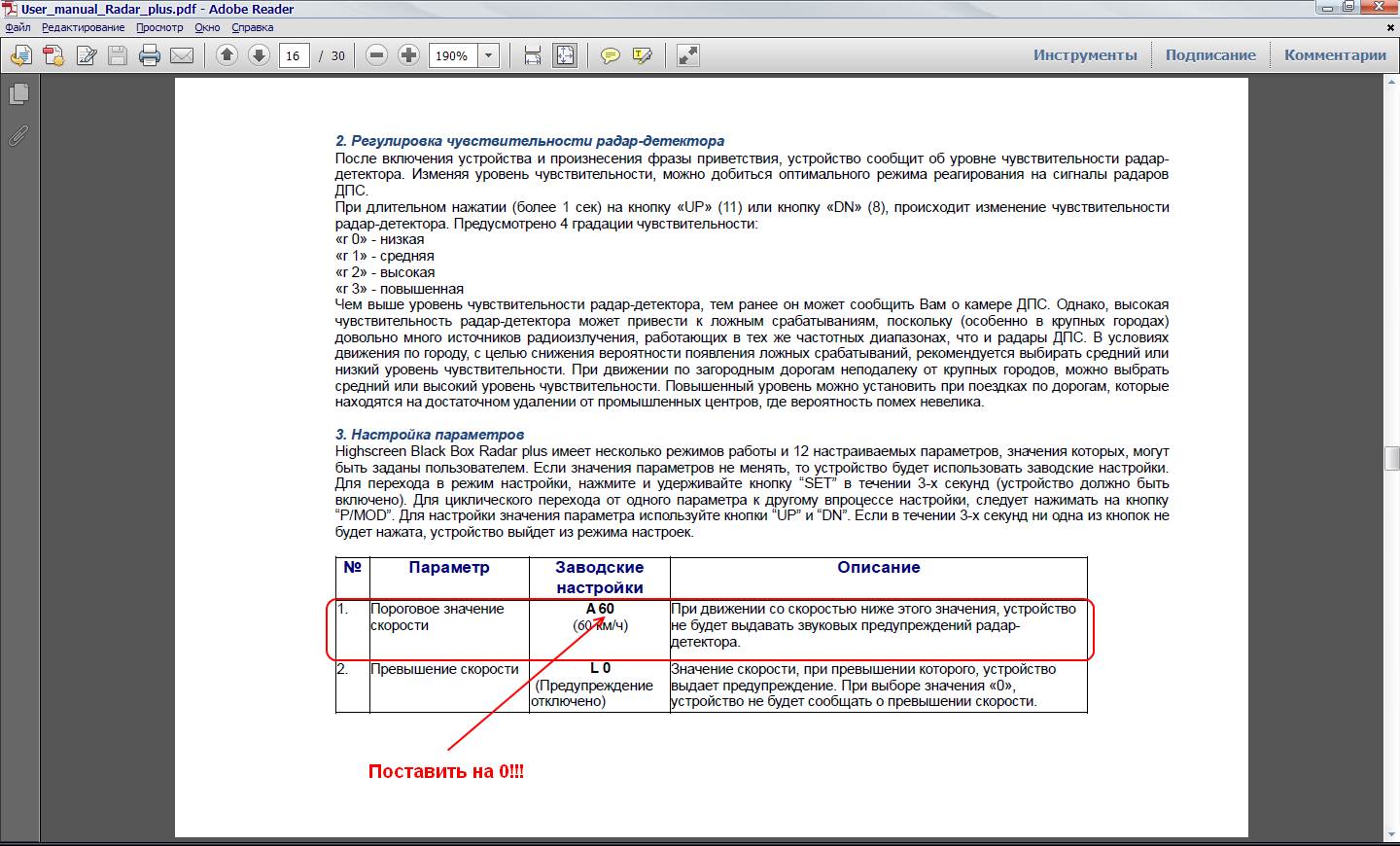Click the page number input field

pos(293,55)
